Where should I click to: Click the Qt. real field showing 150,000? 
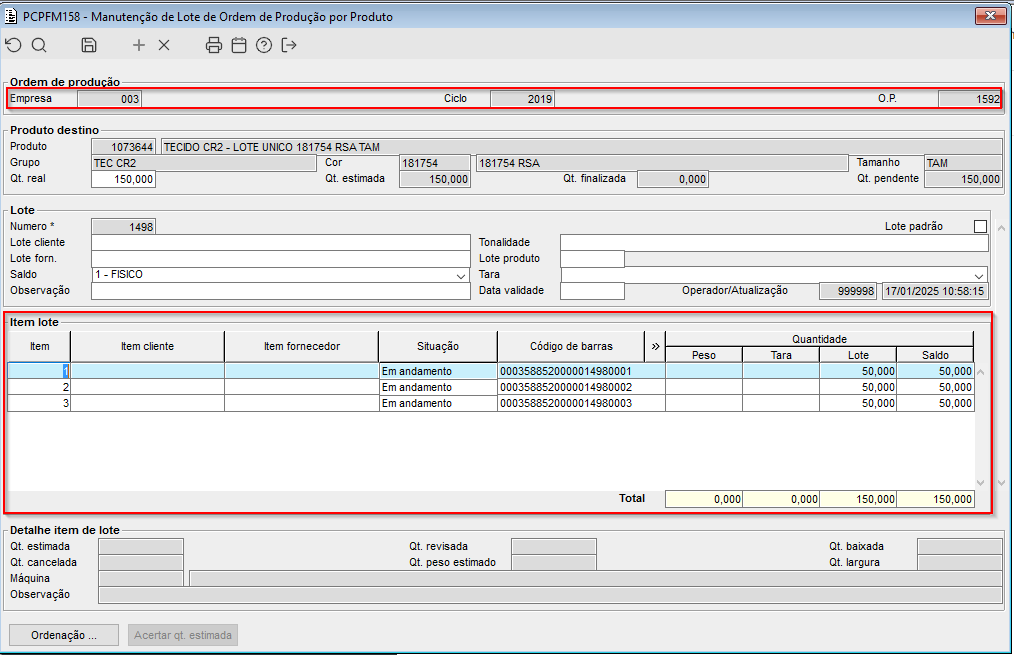[x=124, y=179]
